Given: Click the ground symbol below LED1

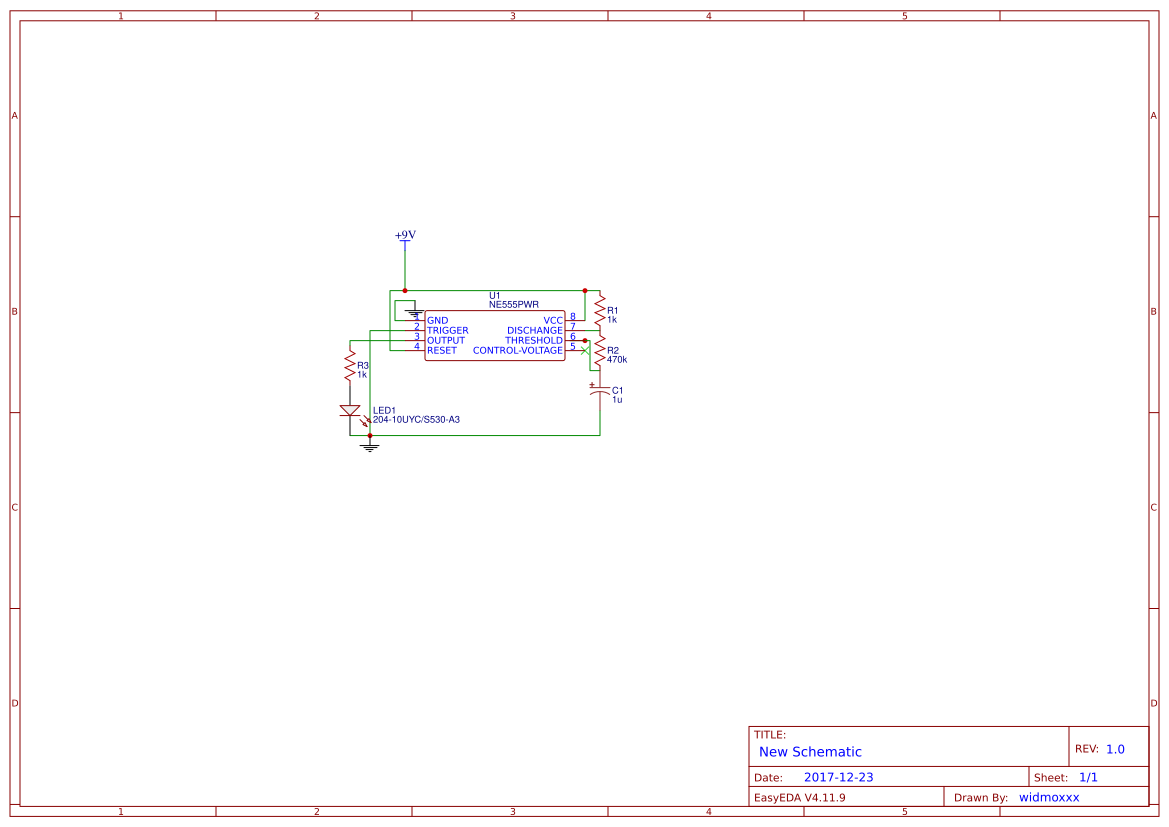Looking at the screenshot, I should pos(368,445).
